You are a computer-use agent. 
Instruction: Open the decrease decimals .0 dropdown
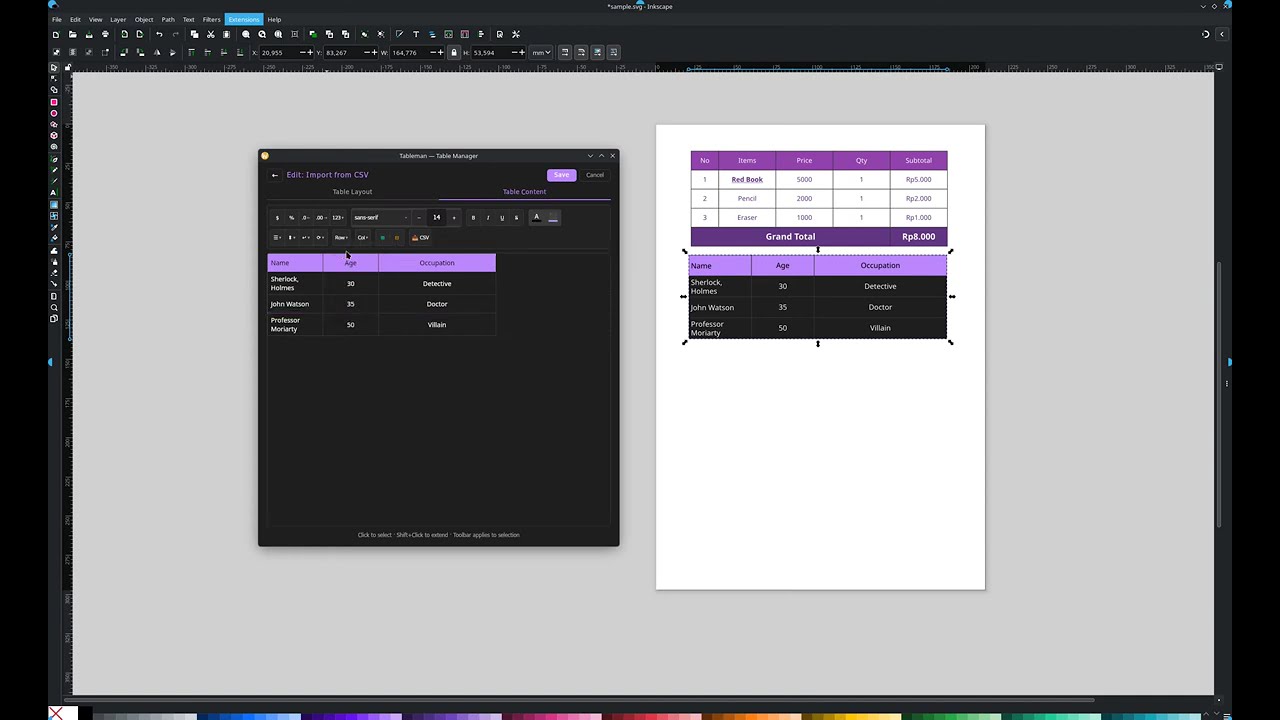click(x=306, y=217)
